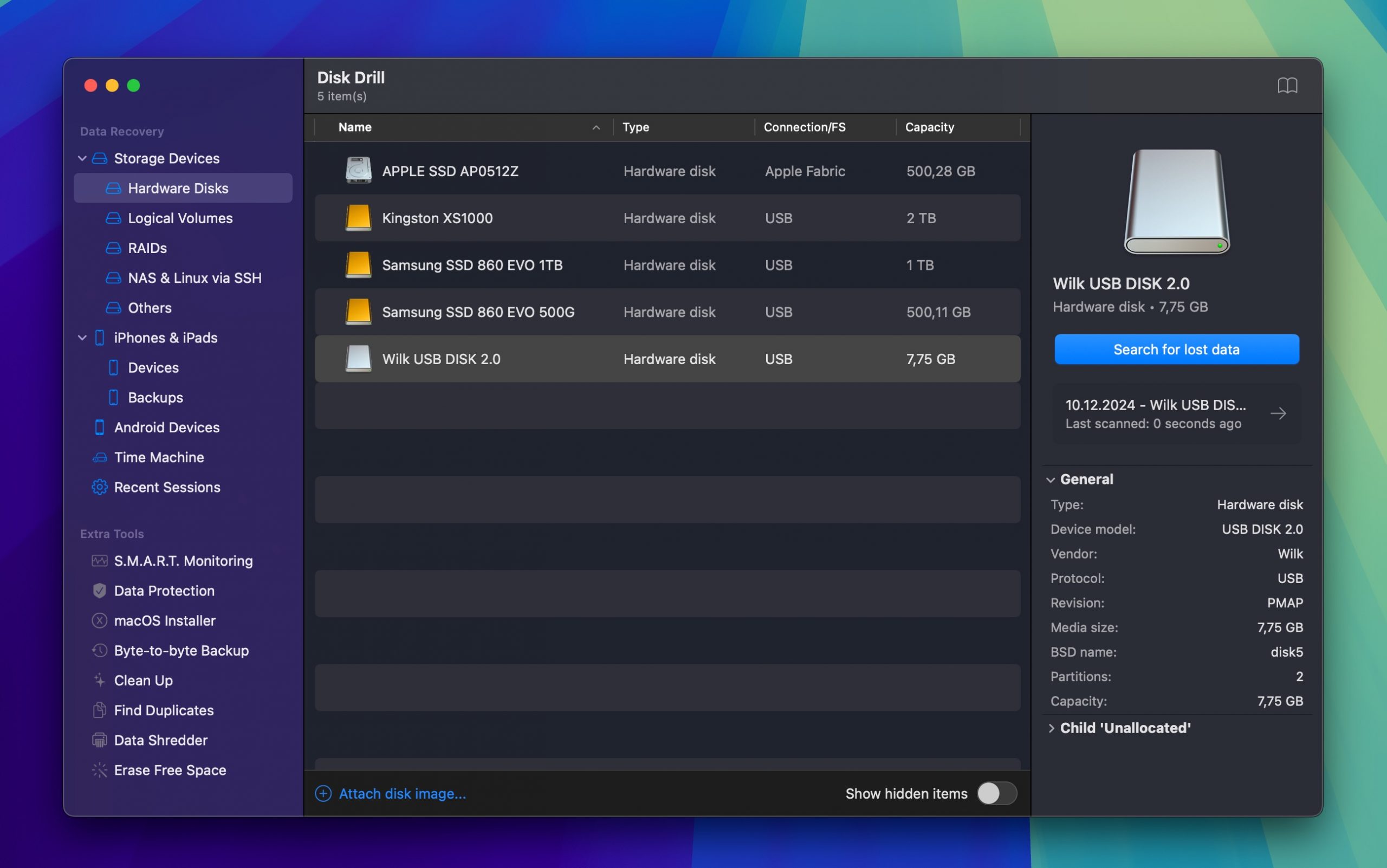Screen dimensions: 1387x868
Task: Click the Time Machine drive icon
Action: point(99,457)
